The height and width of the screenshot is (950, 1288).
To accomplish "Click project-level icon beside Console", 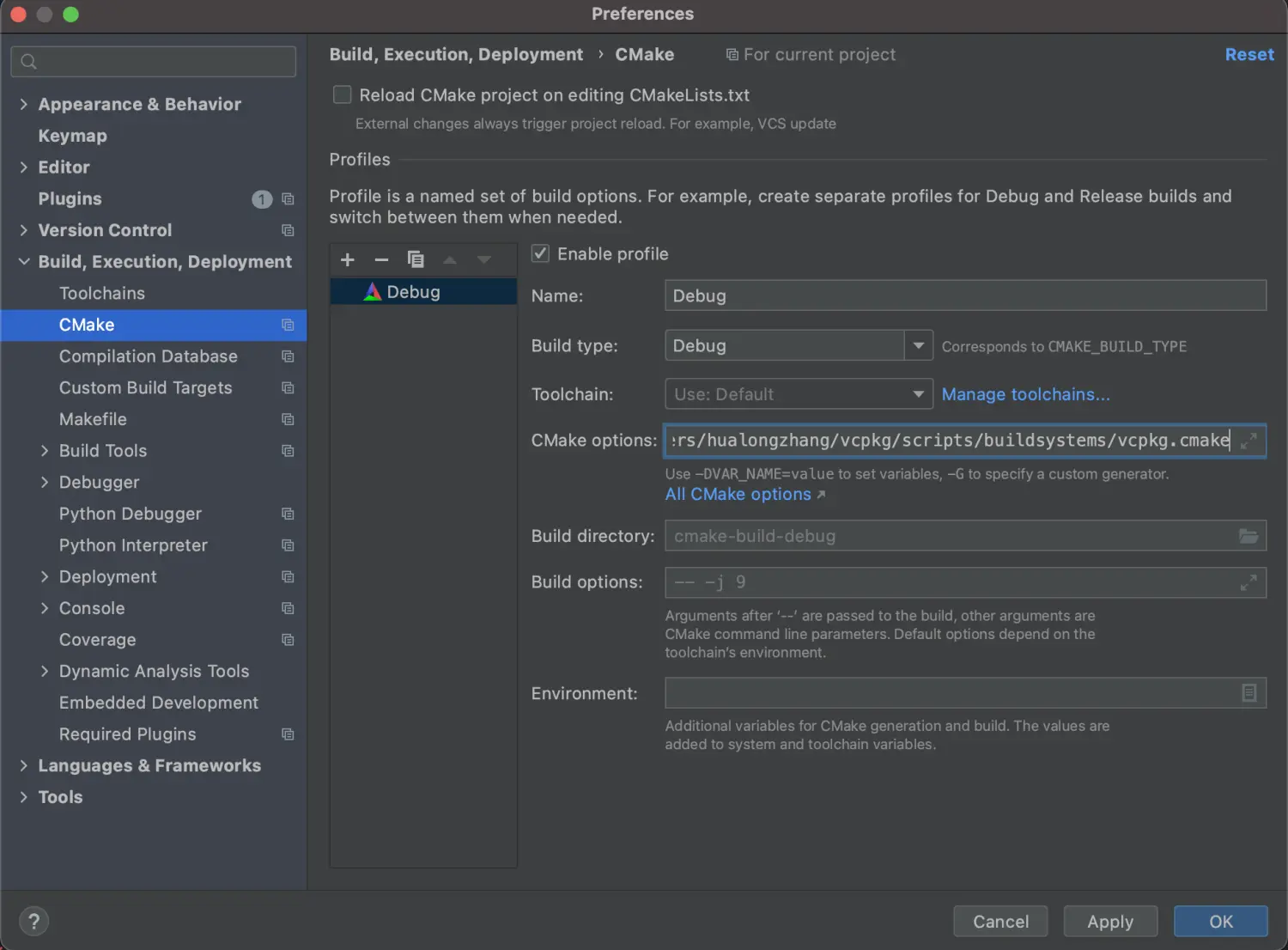I will pos(288,608).
